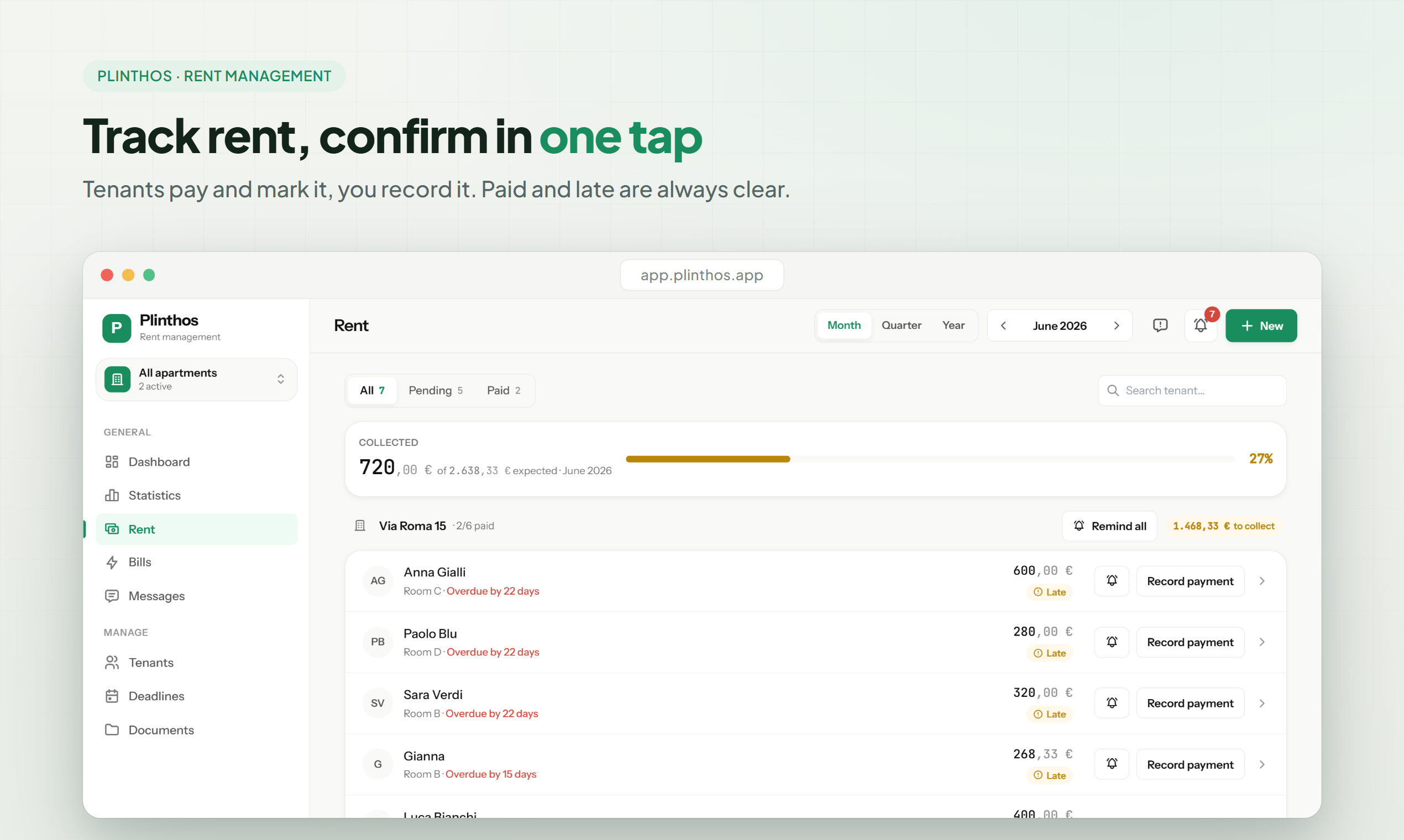Image resolution: width=1404 pixels, height=840 pixels.
Task: Click the Sara Verdi tenant name
Action: 432,695
